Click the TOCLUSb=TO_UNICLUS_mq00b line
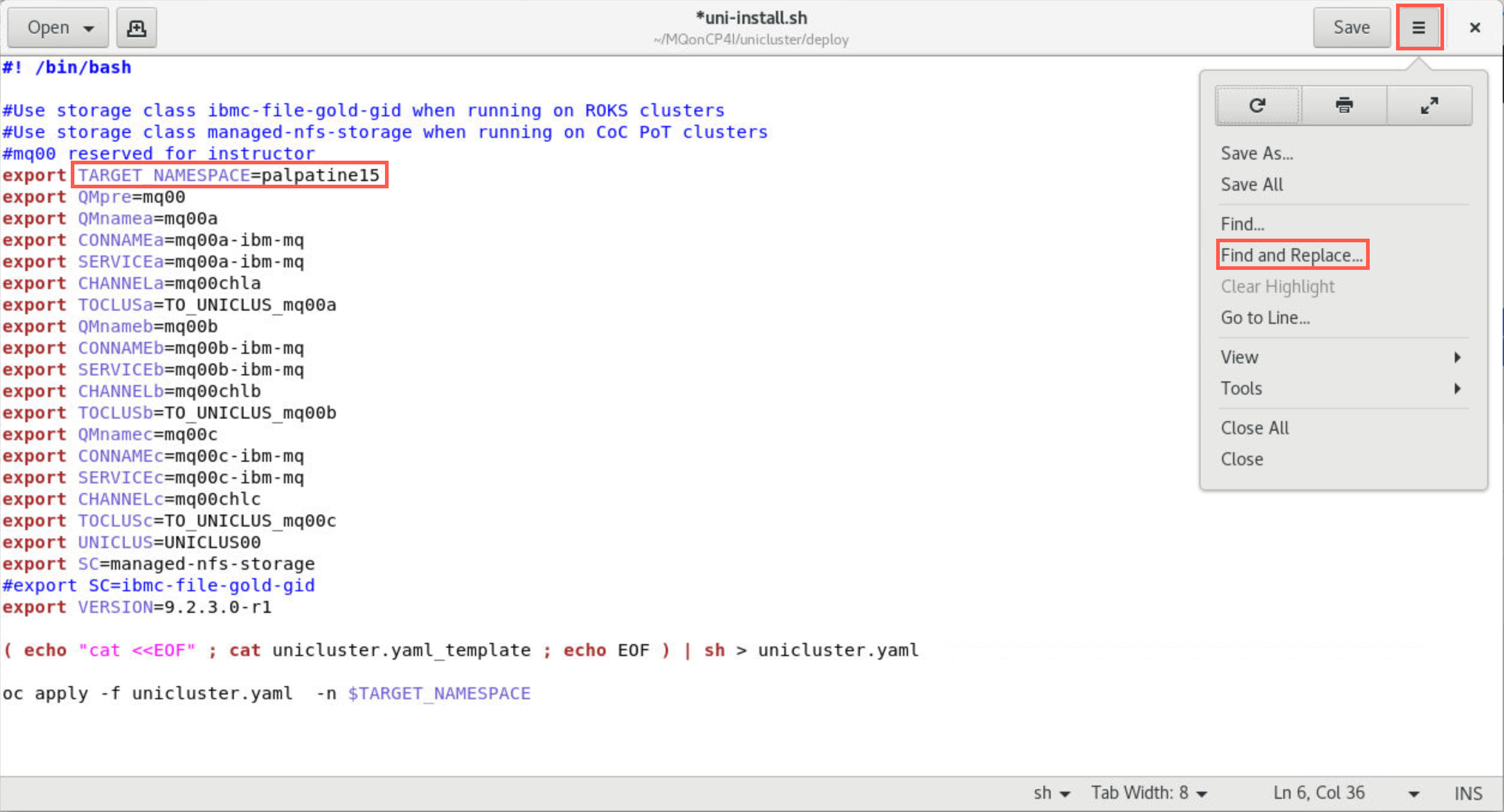This screenshot has width=1504, height=812. [170, 413]
